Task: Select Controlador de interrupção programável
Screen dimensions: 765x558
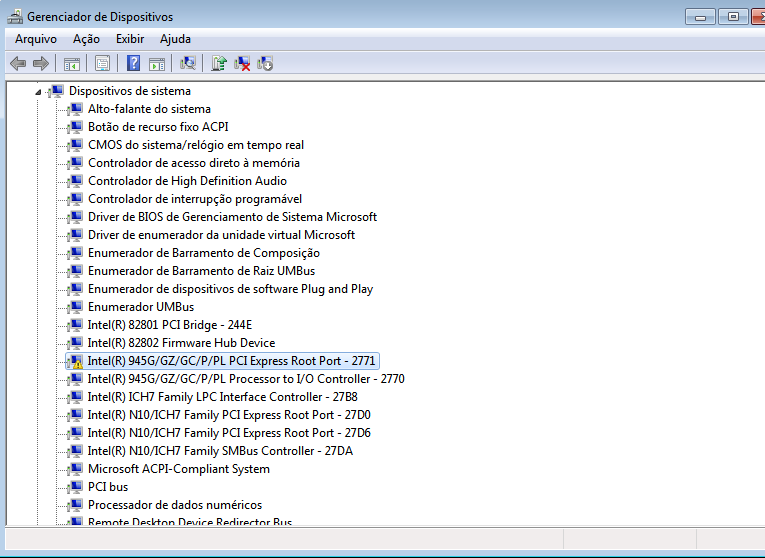Action: click(195, 199)
